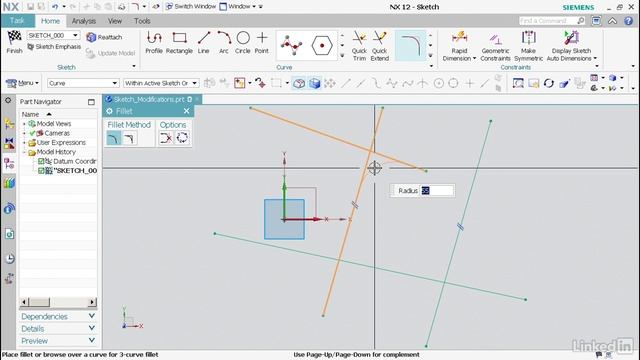This screenshot has width=640, height=360.
Task: Select the Arc tool
Action: [x=224, y=42]
